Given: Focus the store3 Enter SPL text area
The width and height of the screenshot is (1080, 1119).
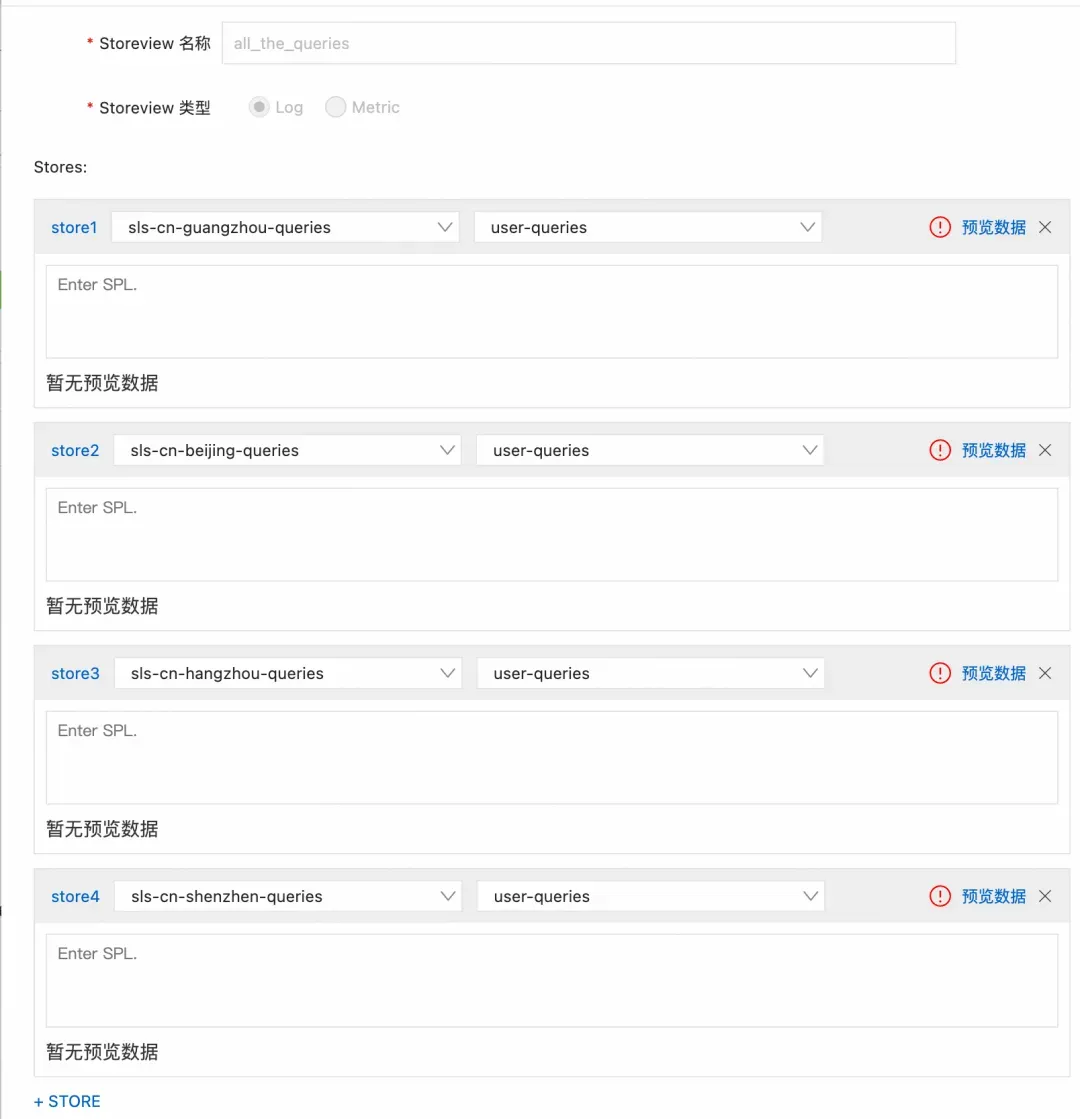Looking at the screenshot, I should 552,758.
